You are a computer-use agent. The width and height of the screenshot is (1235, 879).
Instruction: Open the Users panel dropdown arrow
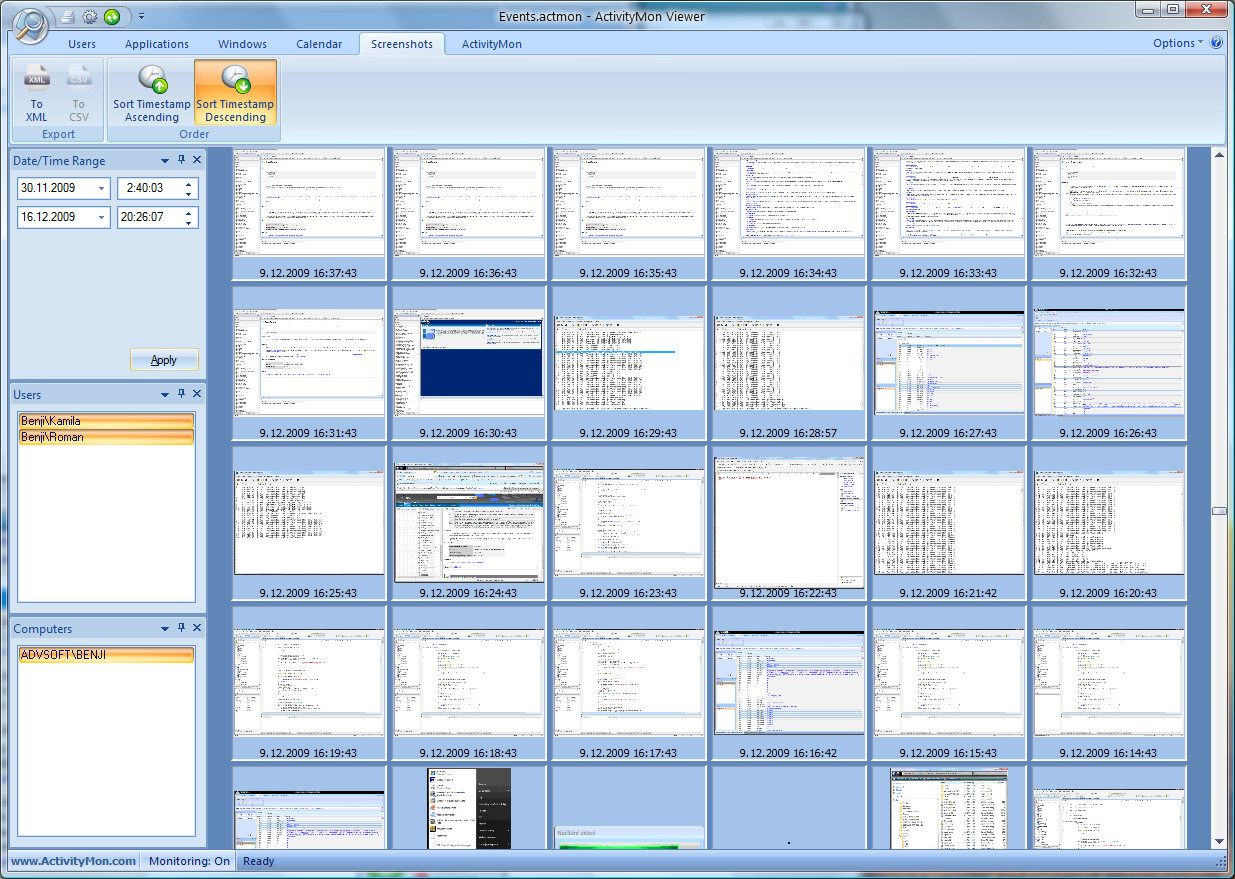[165, 394]
